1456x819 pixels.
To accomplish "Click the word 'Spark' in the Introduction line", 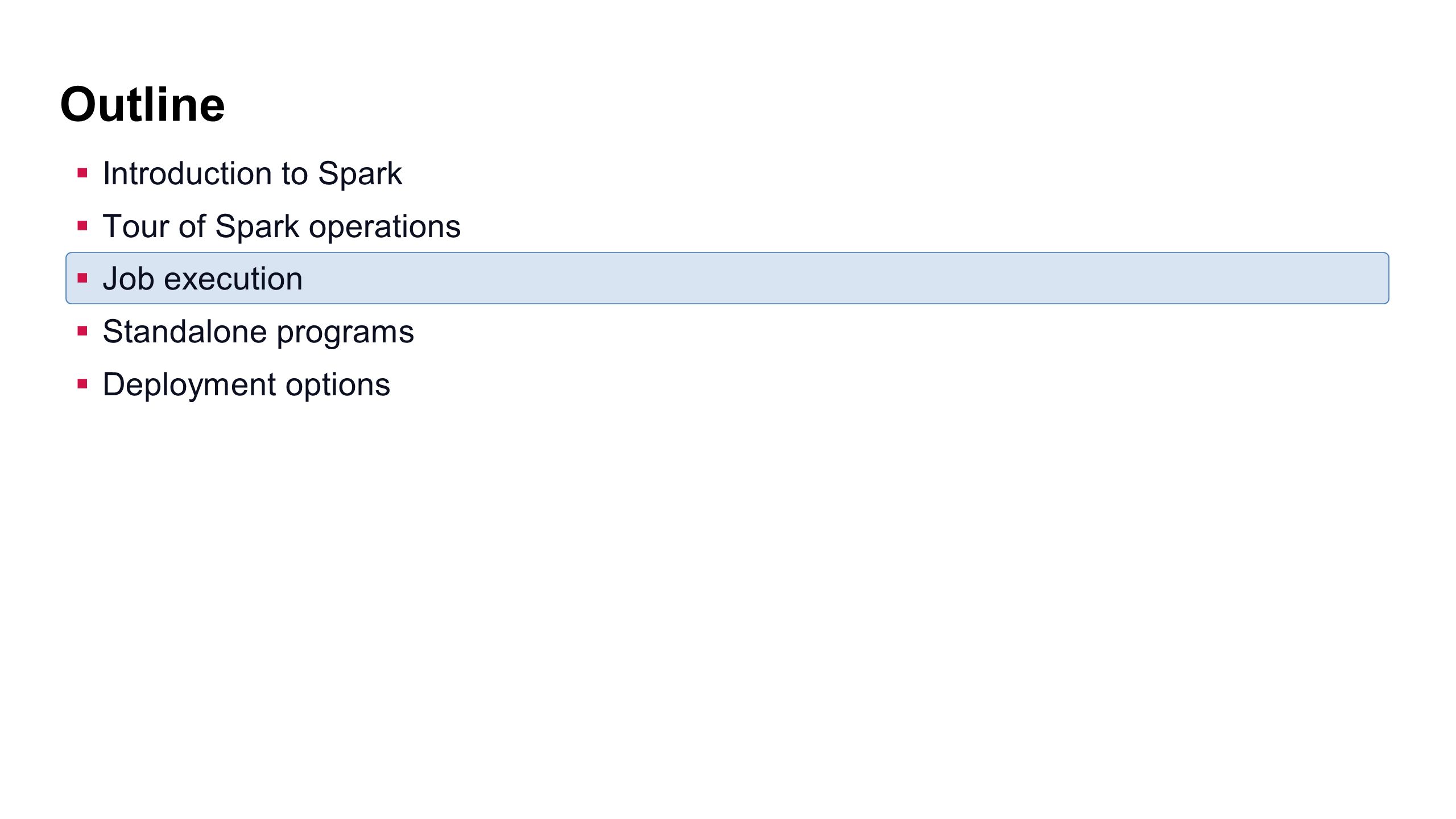I will pyautogui.click(x=360, y=174).
